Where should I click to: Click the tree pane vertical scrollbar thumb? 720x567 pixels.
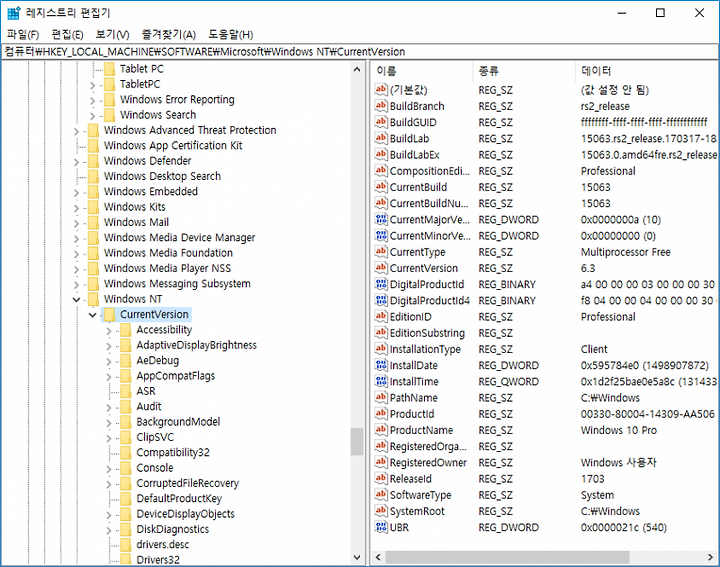(x=357, y=441)
